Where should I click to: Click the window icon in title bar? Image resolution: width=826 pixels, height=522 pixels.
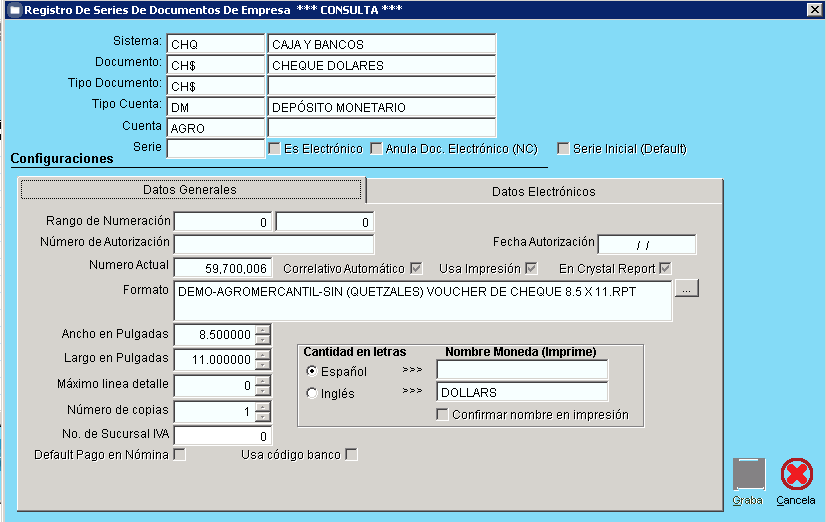(13, 10)
